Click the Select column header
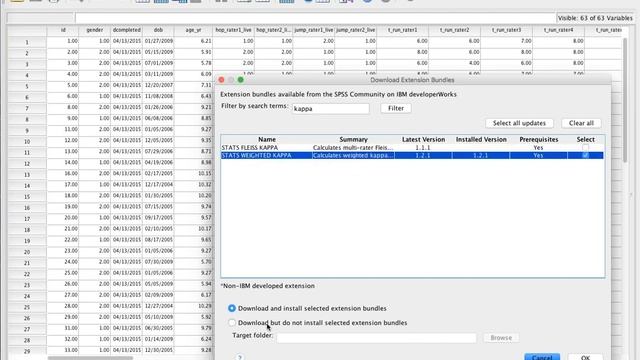The height and width of the screenshot is (360, 640). point(585,140)
